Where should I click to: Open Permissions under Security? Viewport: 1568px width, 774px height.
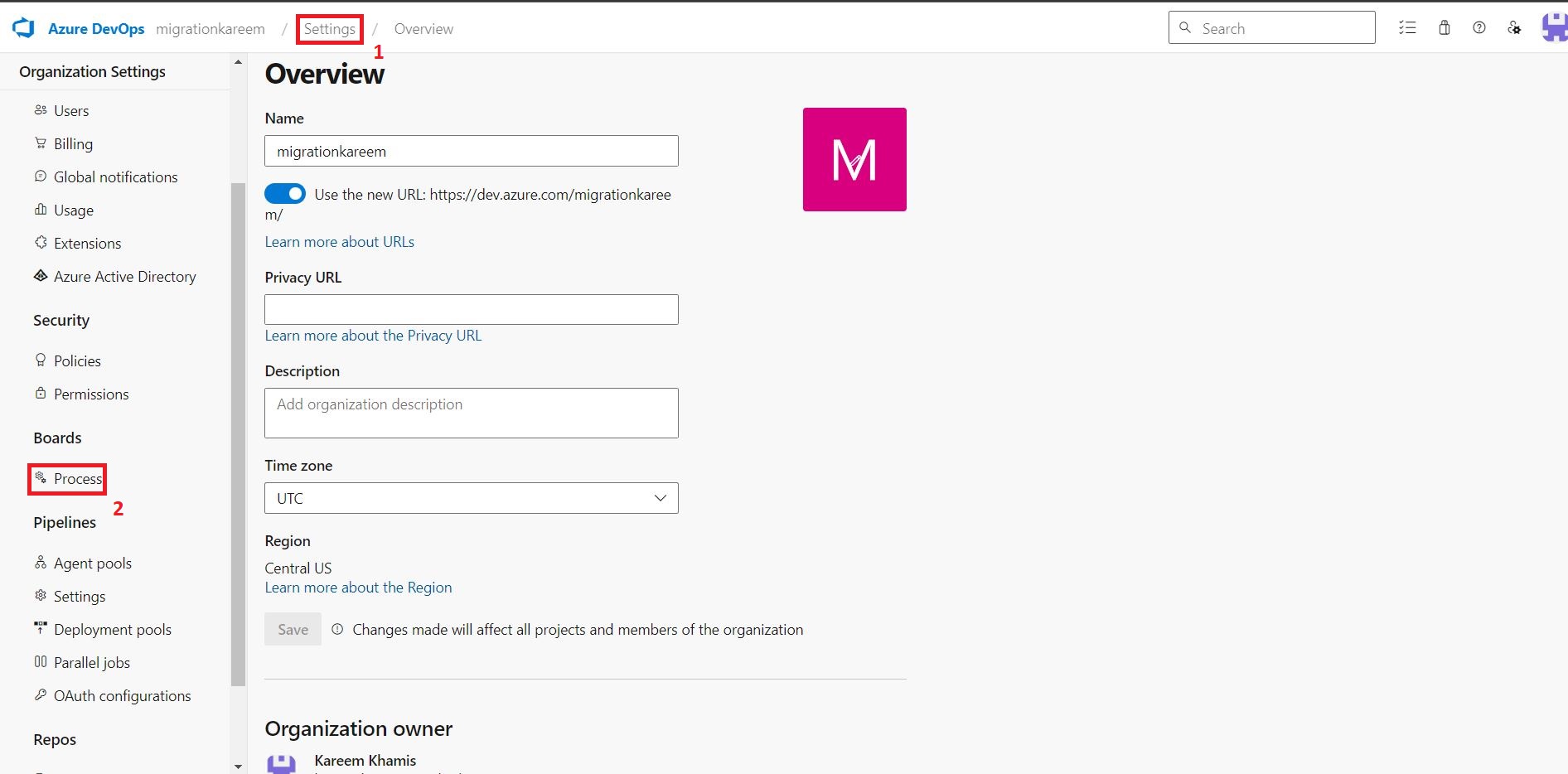pos(90,394)
